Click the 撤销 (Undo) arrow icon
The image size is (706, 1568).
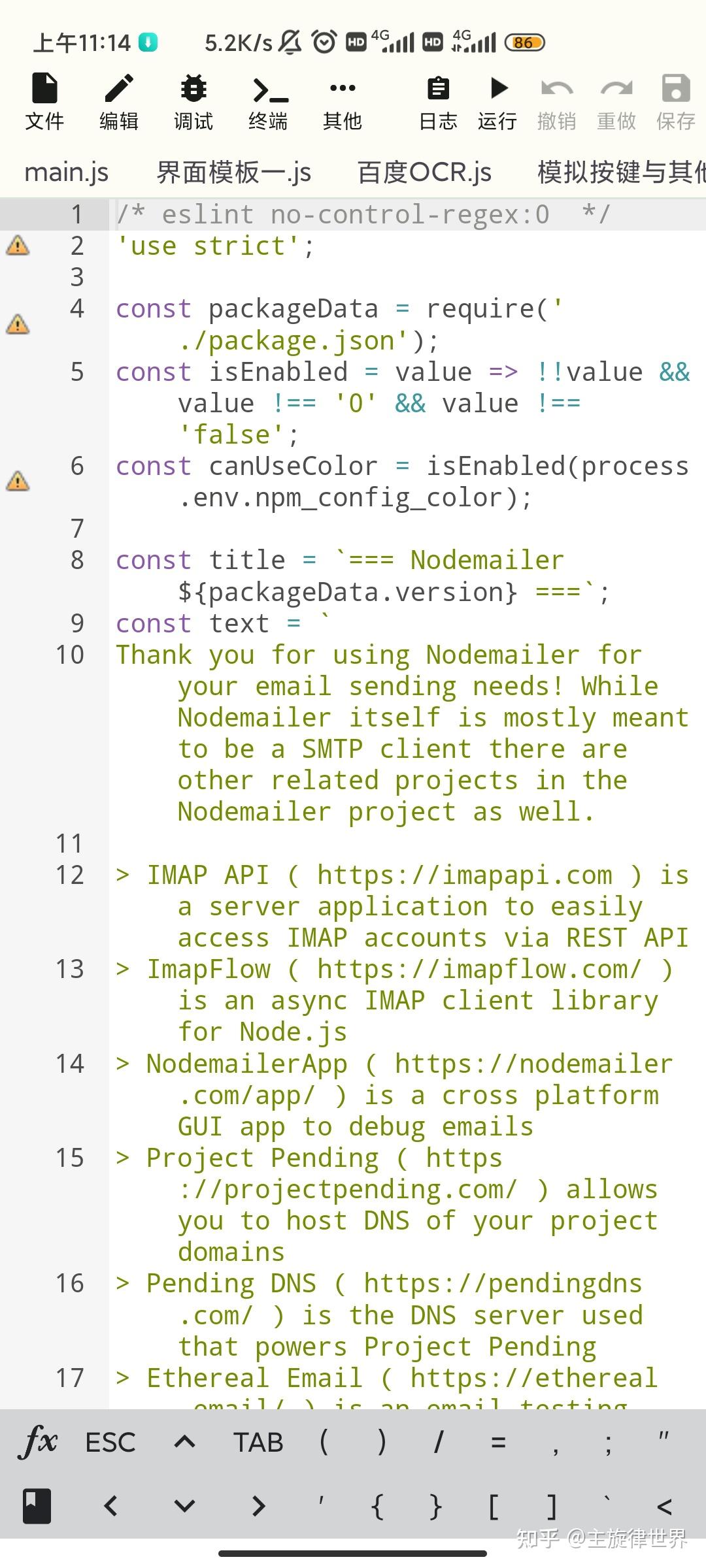(557, 101)
